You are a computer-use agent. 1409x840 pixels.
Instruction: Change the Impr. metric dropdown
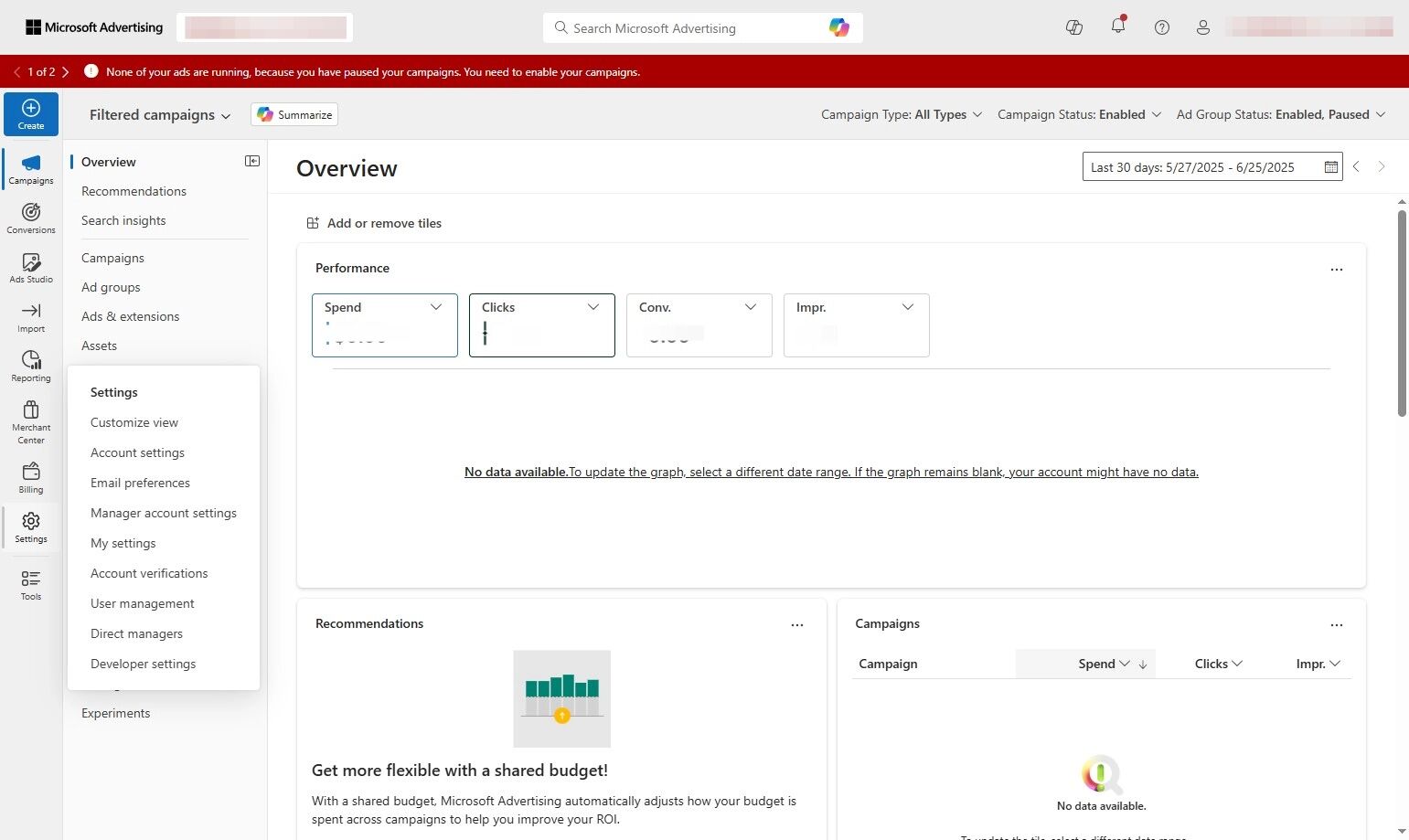pyautogui.click(x=908, y=307)
